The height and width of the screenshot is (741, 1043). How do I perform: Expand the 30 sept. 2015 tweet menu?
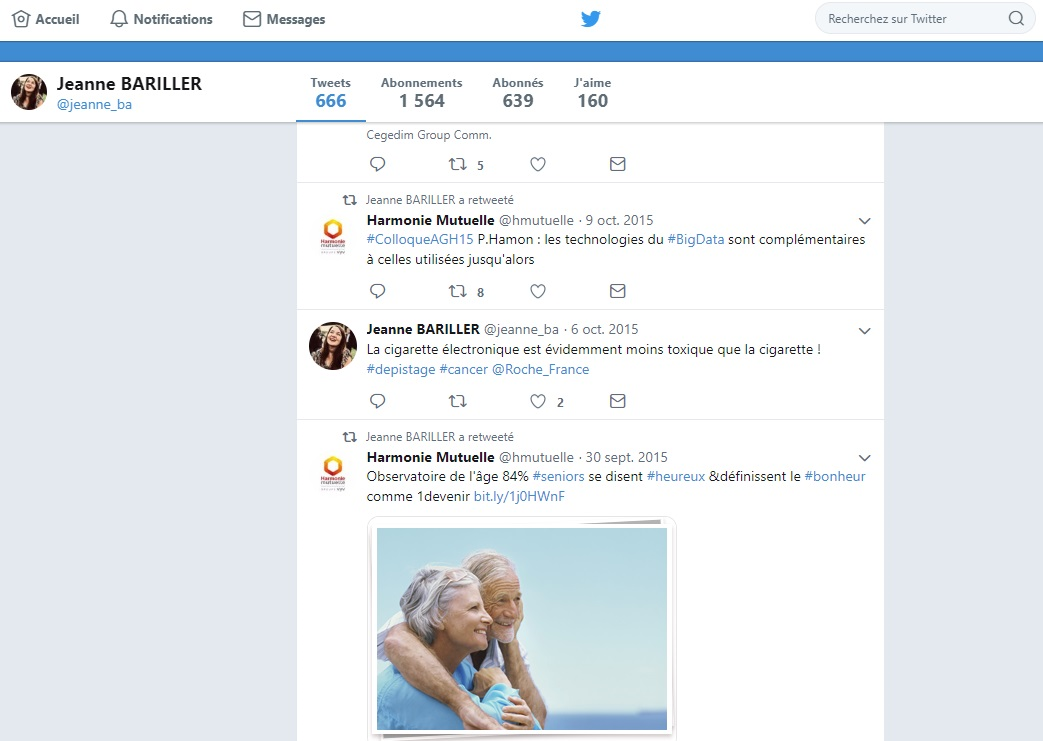(865, 458)
